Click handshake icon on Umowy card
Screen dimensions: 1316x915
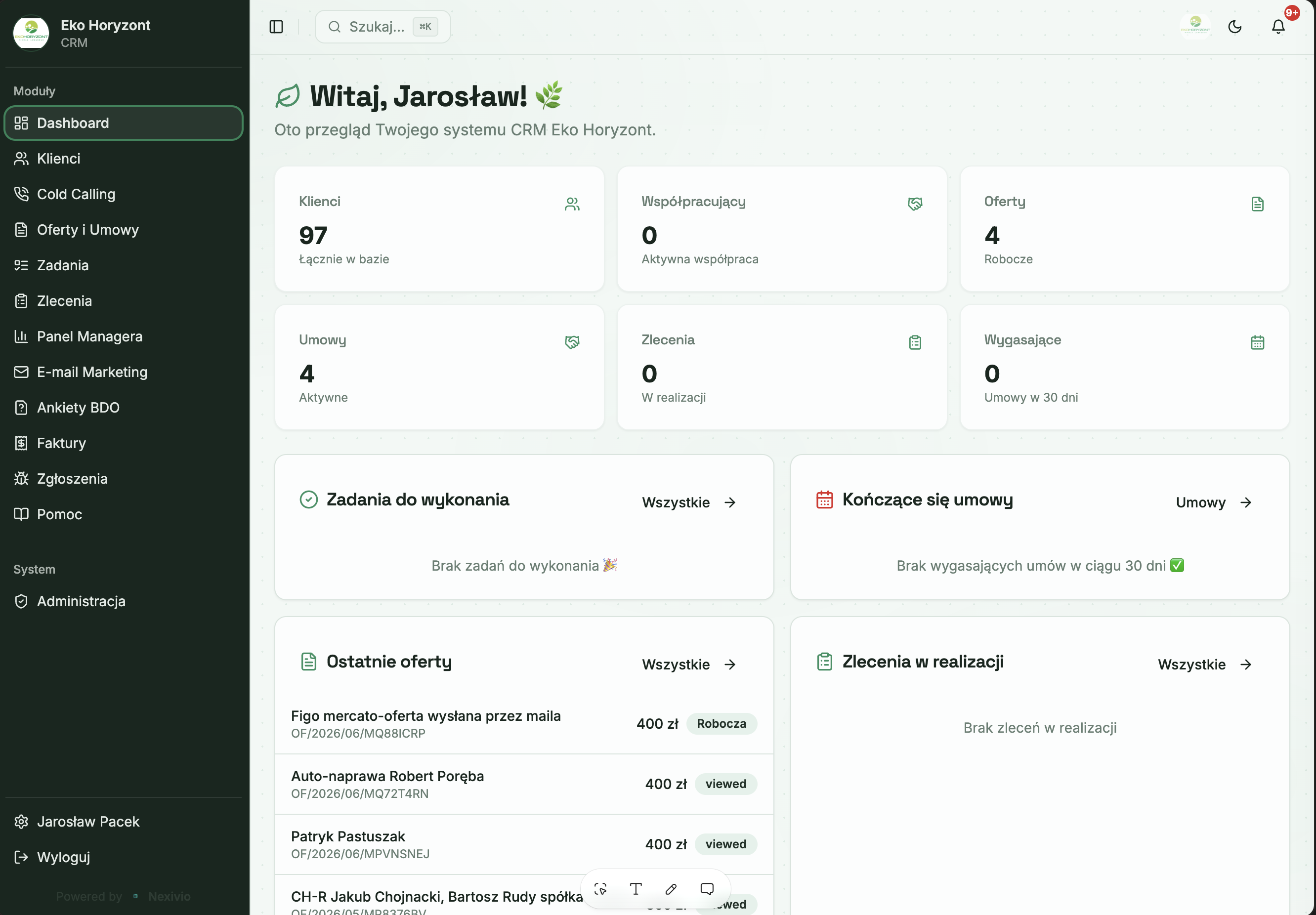coord(572,342)
